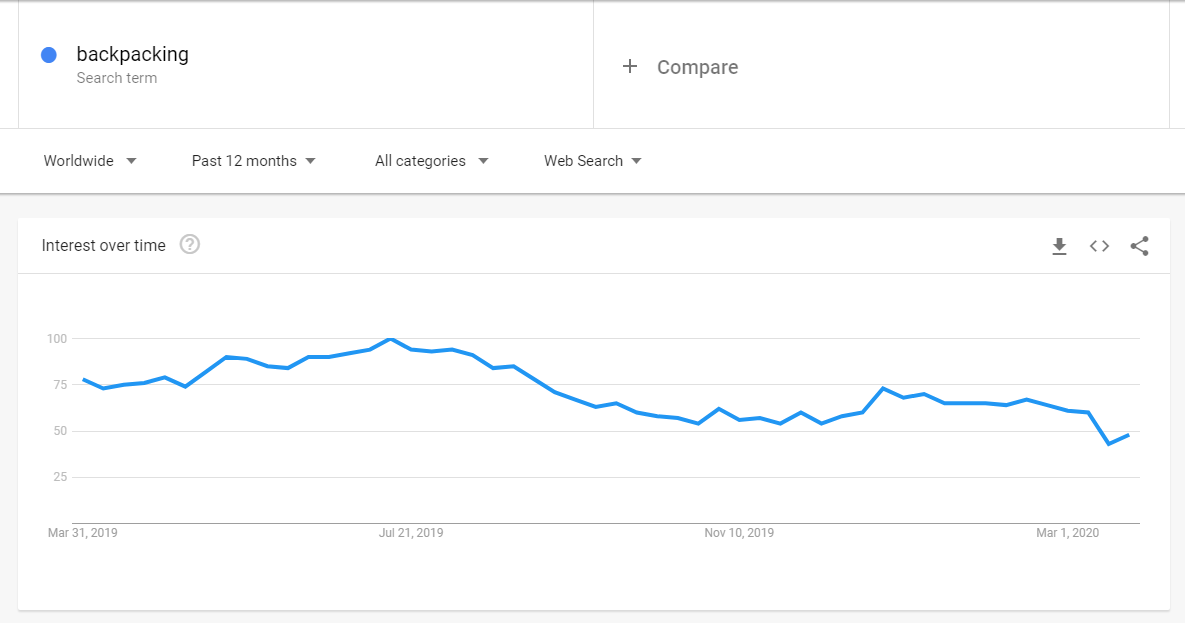This screenshot has height=623, width=1185.
Task: Click the Interest over time heading
Action: tap(103, 245)
